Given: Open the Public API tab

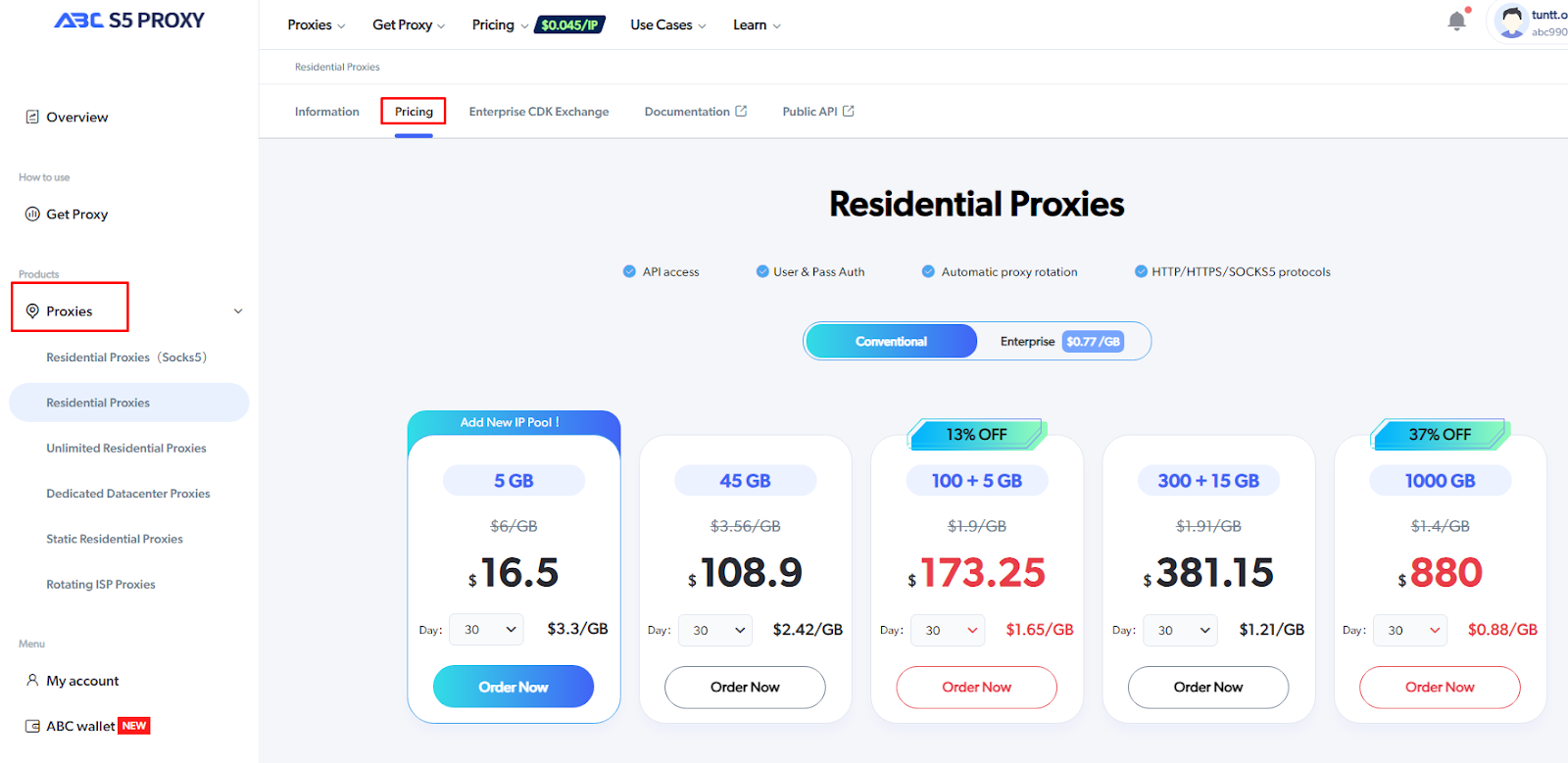Looking at the screenshot, I should click(818, 112).
